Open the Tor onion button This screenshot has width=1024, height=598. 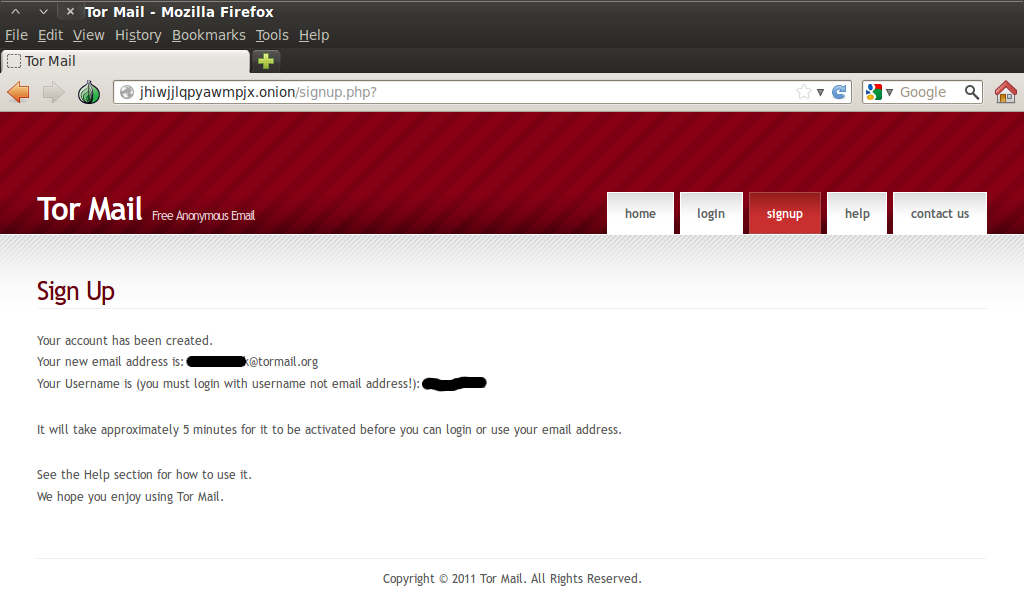tap(89, 92)
